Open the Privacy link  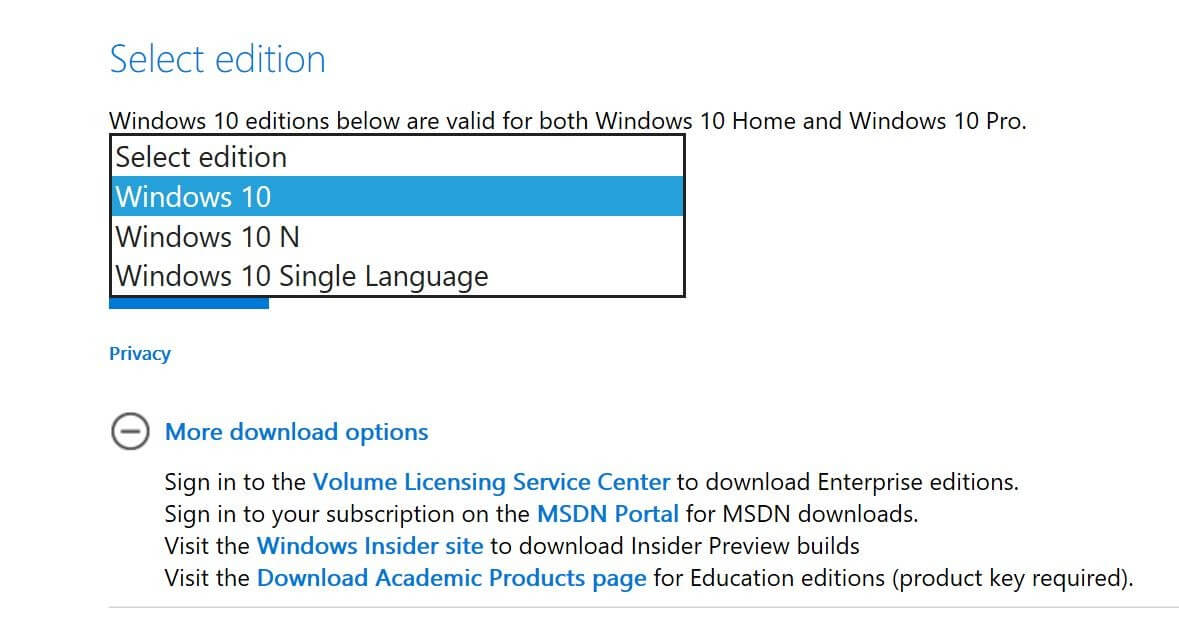point(140,353)
